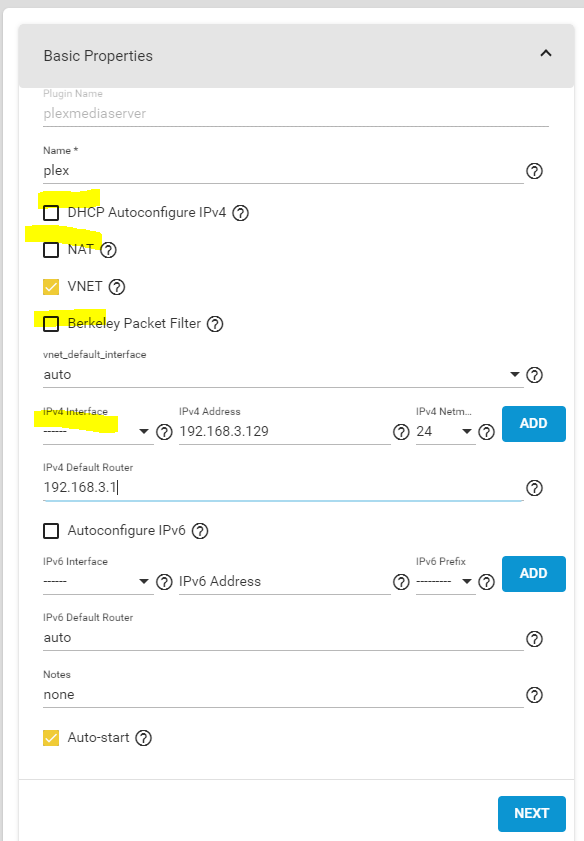Click help icon beside IPv4 Address field
The width and height of the screenshot is (584, 841).
tap(401, 432)
